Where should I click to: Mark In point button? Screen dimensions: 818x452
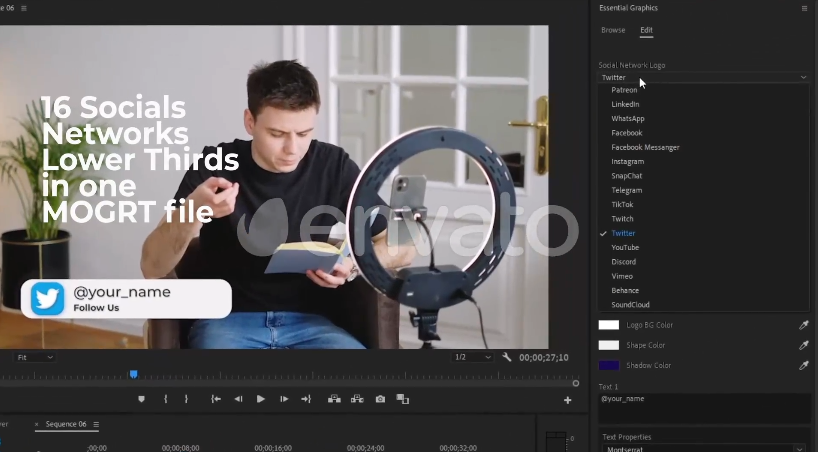(x=165, y=399)
